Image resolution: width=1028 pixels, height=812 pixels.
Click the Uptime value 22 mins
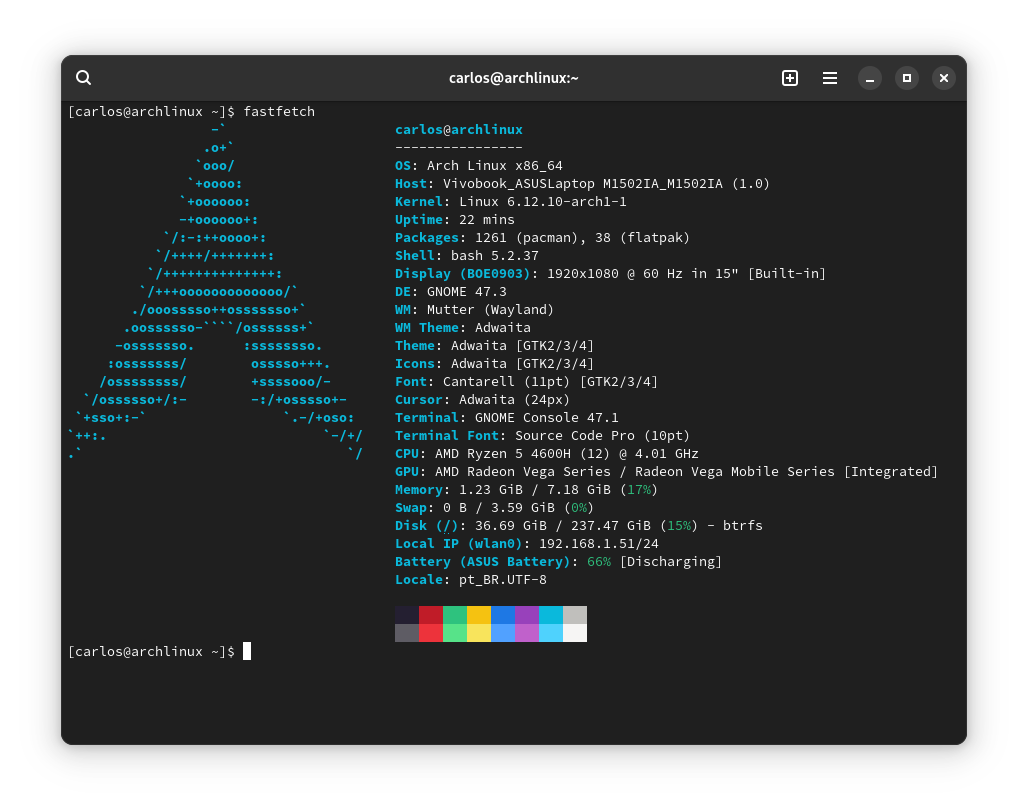coord(486,220)
